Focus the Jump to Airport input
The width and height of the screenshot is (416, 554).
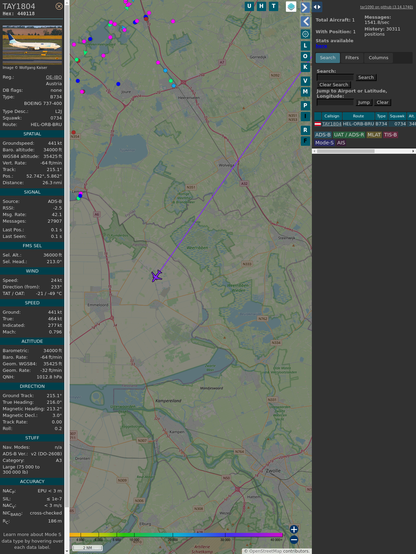point(335,102)
